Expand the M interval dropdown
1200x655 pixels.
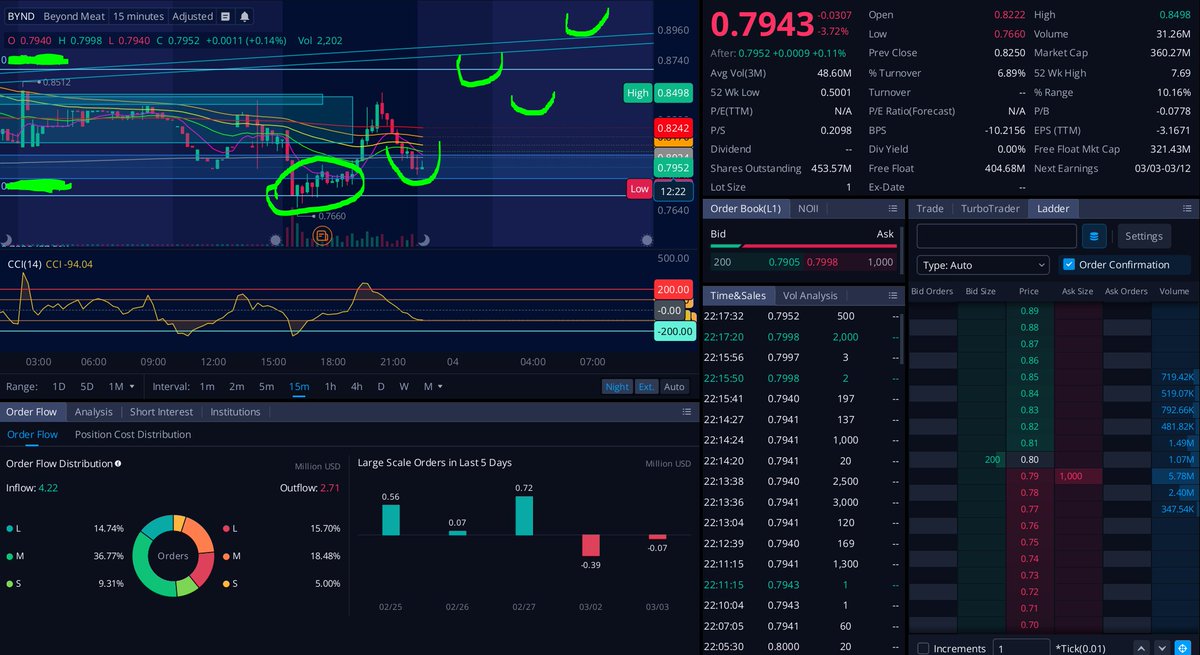point(433,387)
